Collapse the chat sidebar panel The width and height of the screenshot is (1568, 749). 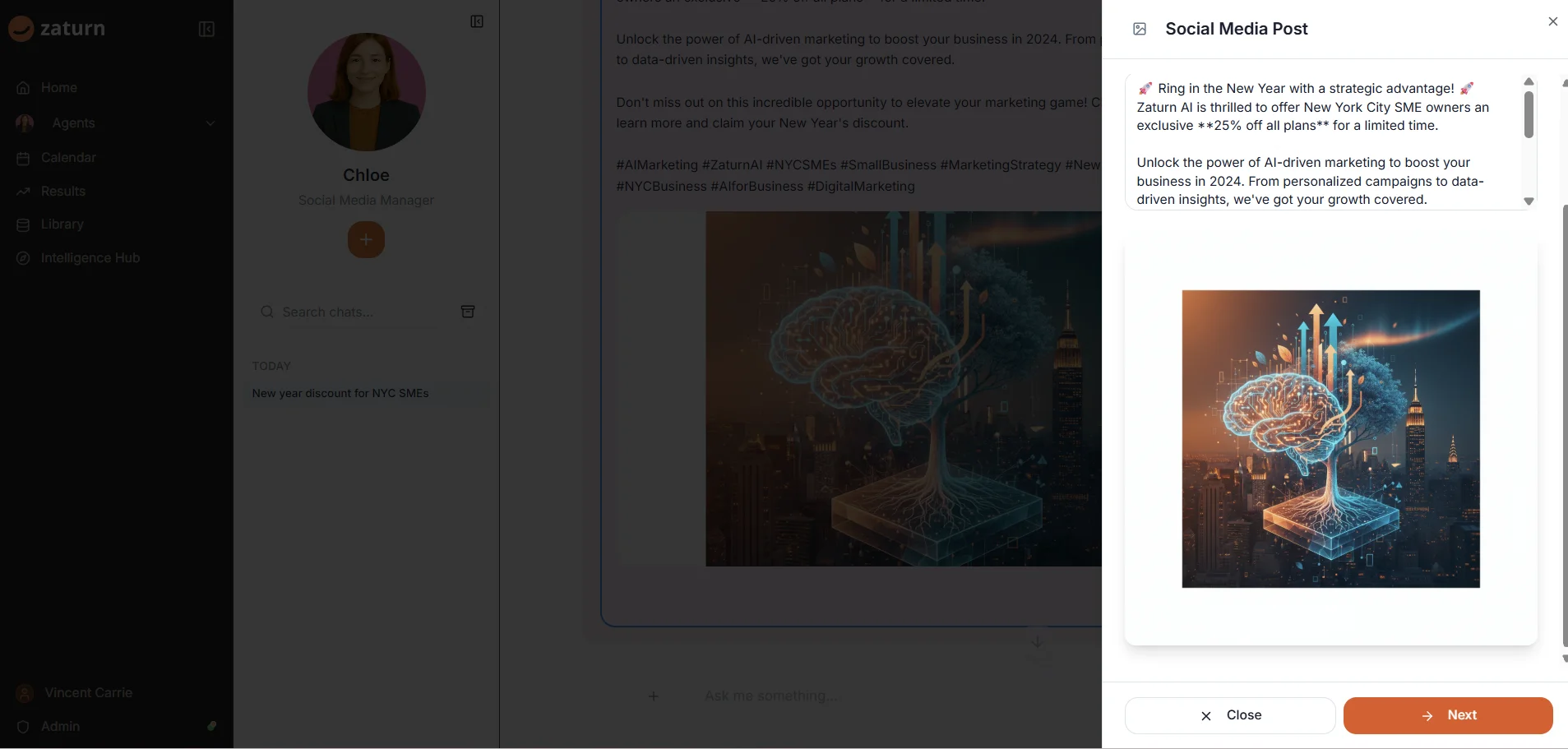206,28
